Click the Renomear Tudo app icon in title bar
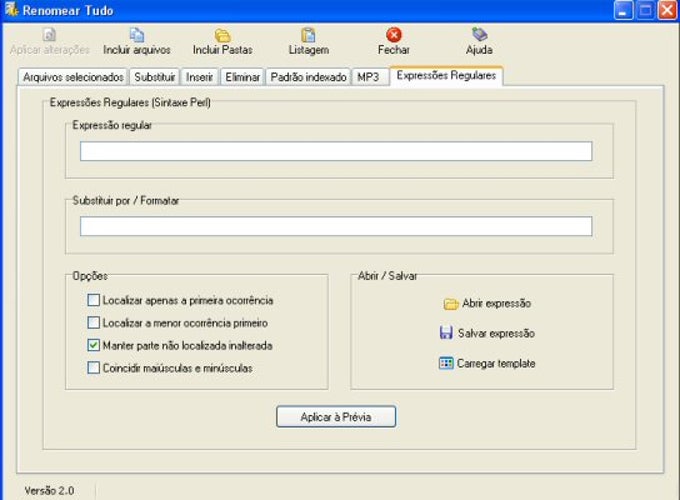This screenshot has width=680, height=500. coord(11,10)
